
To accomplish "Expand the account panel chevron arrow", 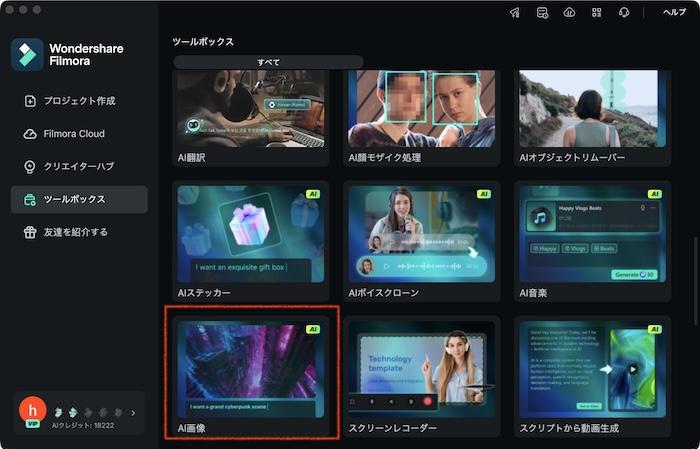I will click(133, 413).
